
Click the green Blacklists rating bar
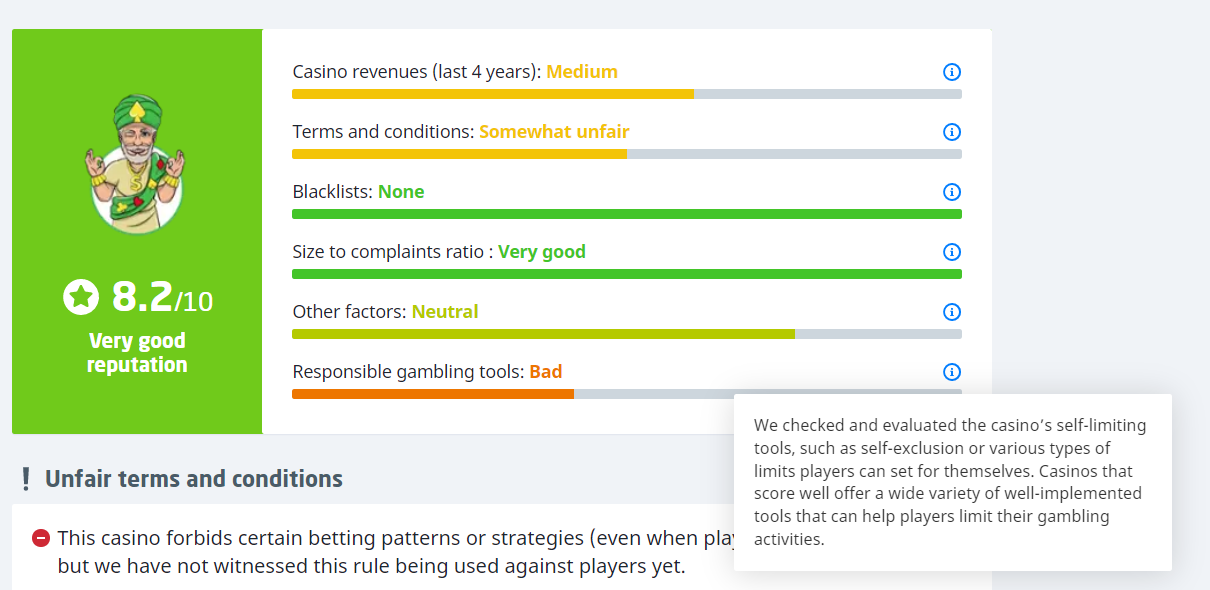click(626, 214)
